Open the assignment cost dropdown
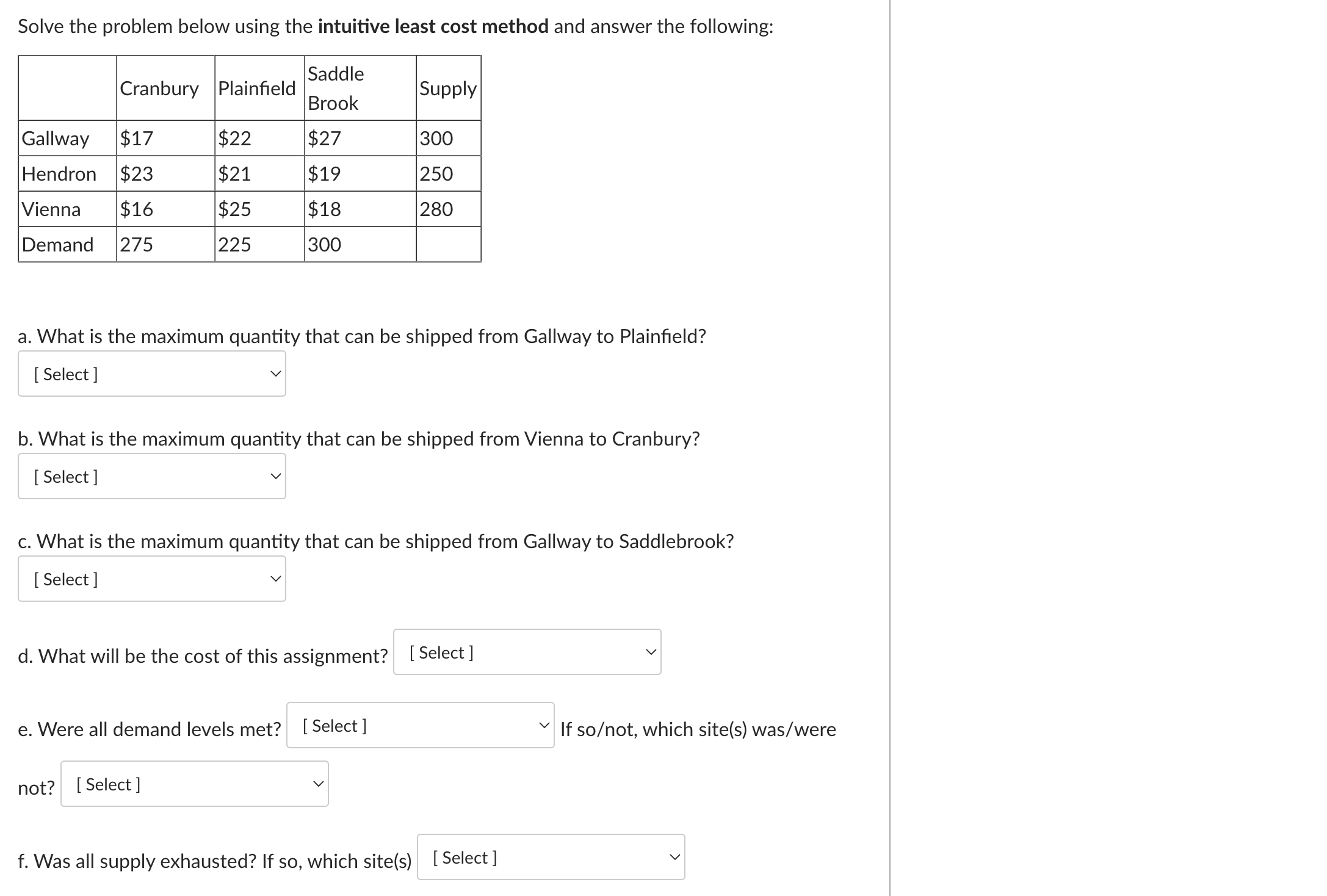The width and height of the screenshot is (1327, 896). click(x=527, y=652)
